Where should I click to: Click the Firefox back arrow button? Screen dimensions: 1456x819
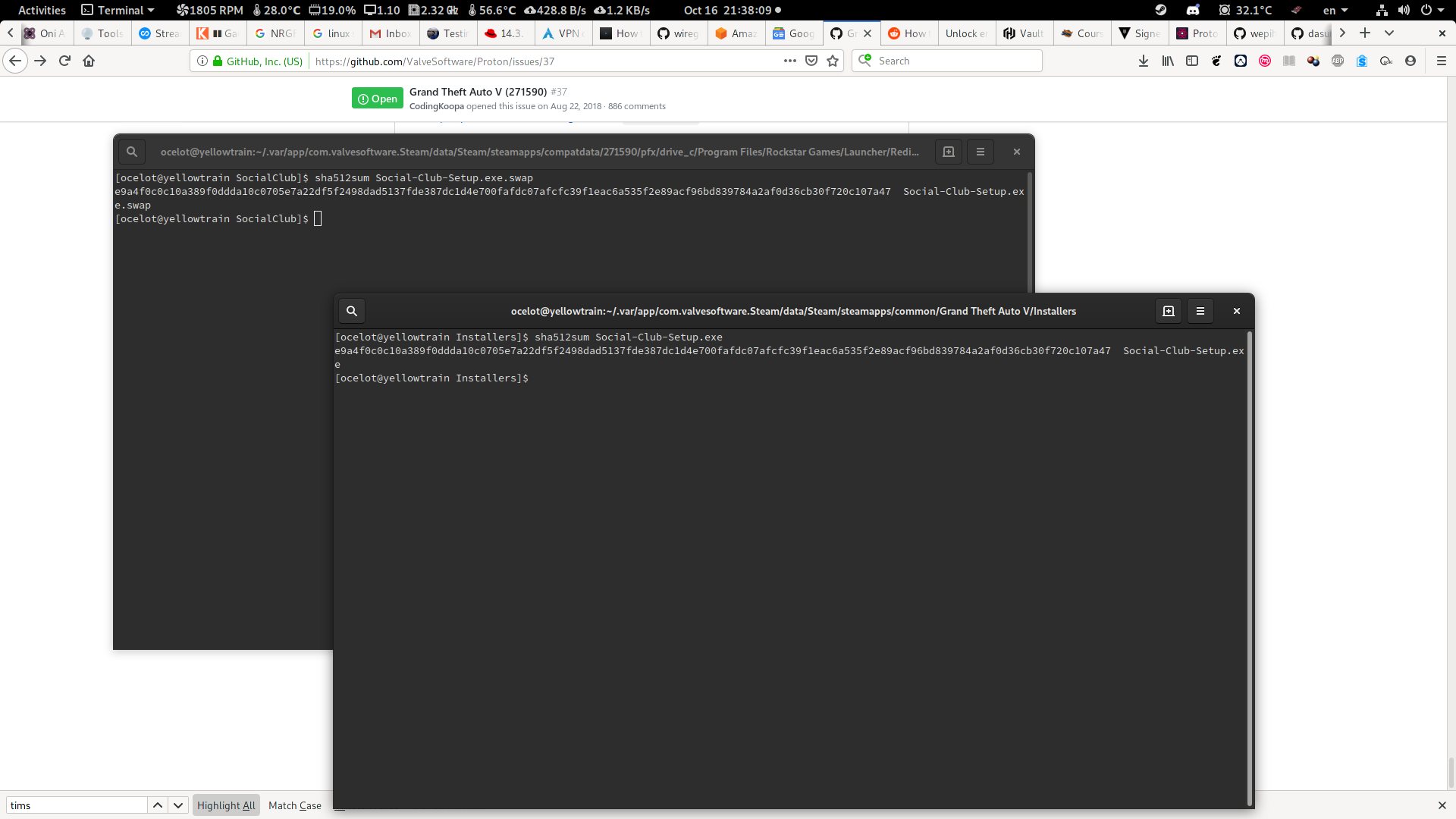15,61
